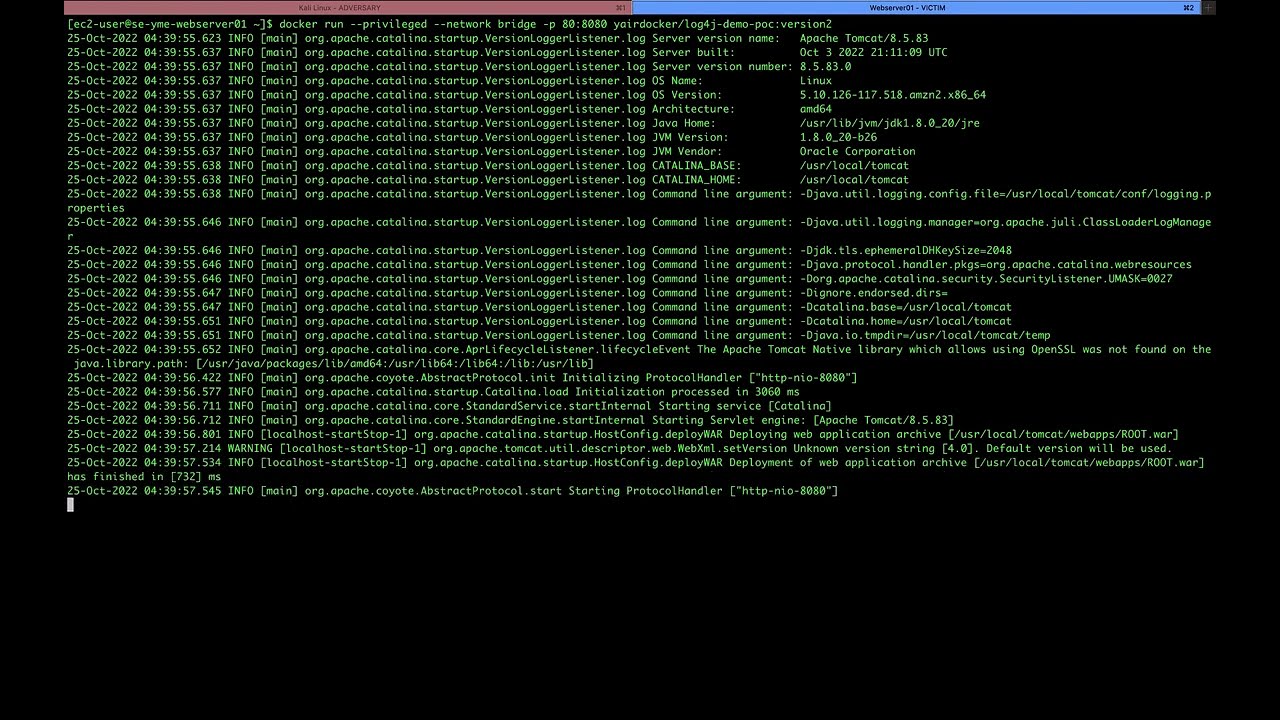
Task: Select -Djava.io.tmpdir=/usr/local/tomcat/temp argument
Action: pos(925,335)
